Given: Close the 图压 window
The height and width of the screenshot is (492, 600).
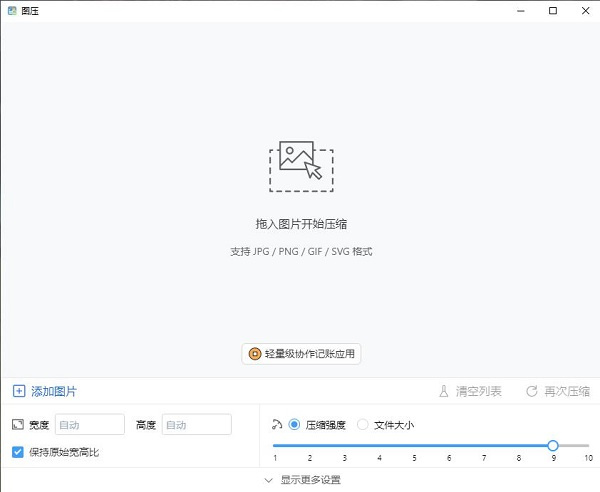Looking at the screenshot, I should pyautogui.click(x=583, y=10).
